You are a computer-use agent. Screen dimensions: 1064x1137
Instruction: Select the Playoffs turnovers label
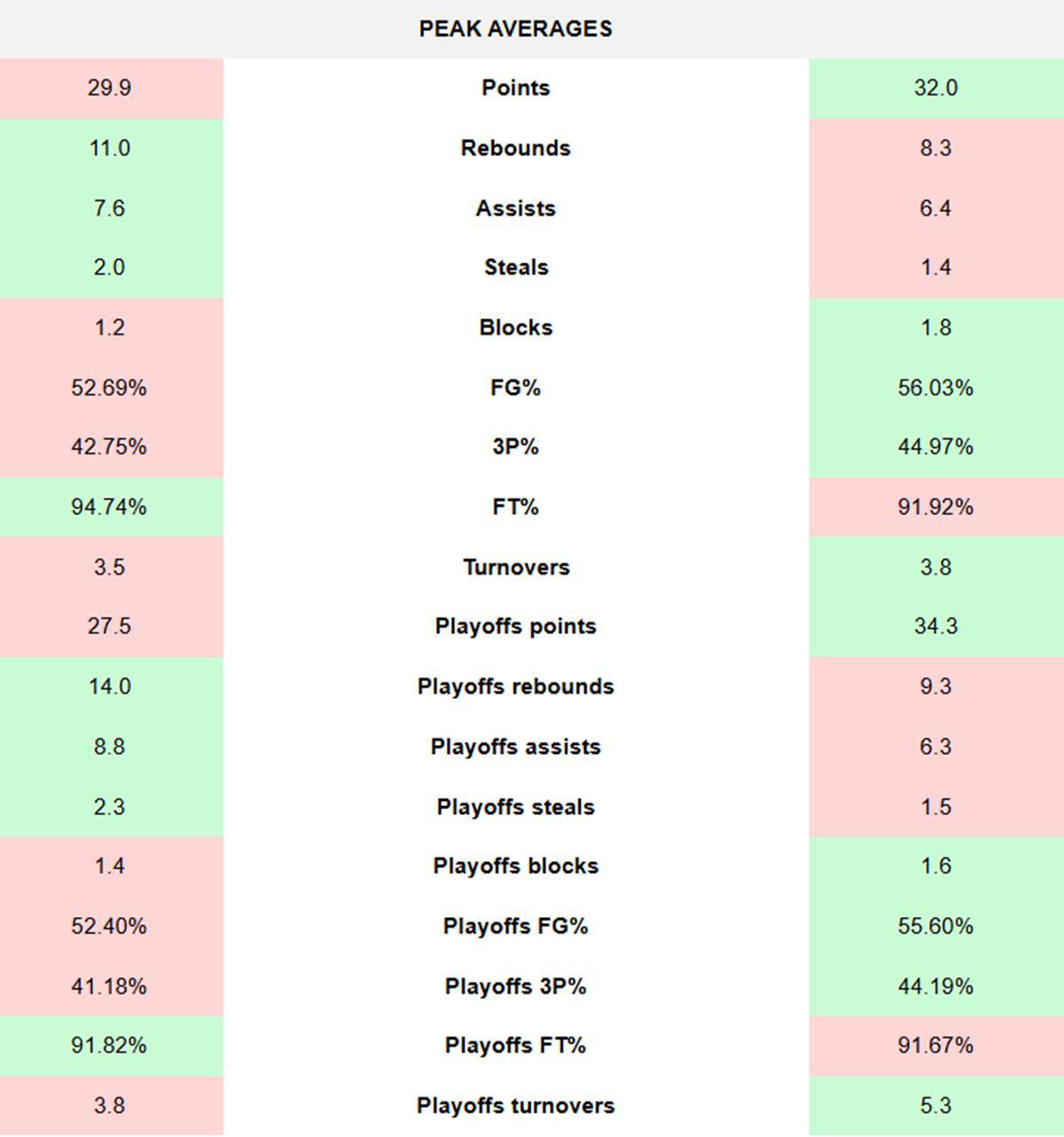click(x=515, y=1106)
